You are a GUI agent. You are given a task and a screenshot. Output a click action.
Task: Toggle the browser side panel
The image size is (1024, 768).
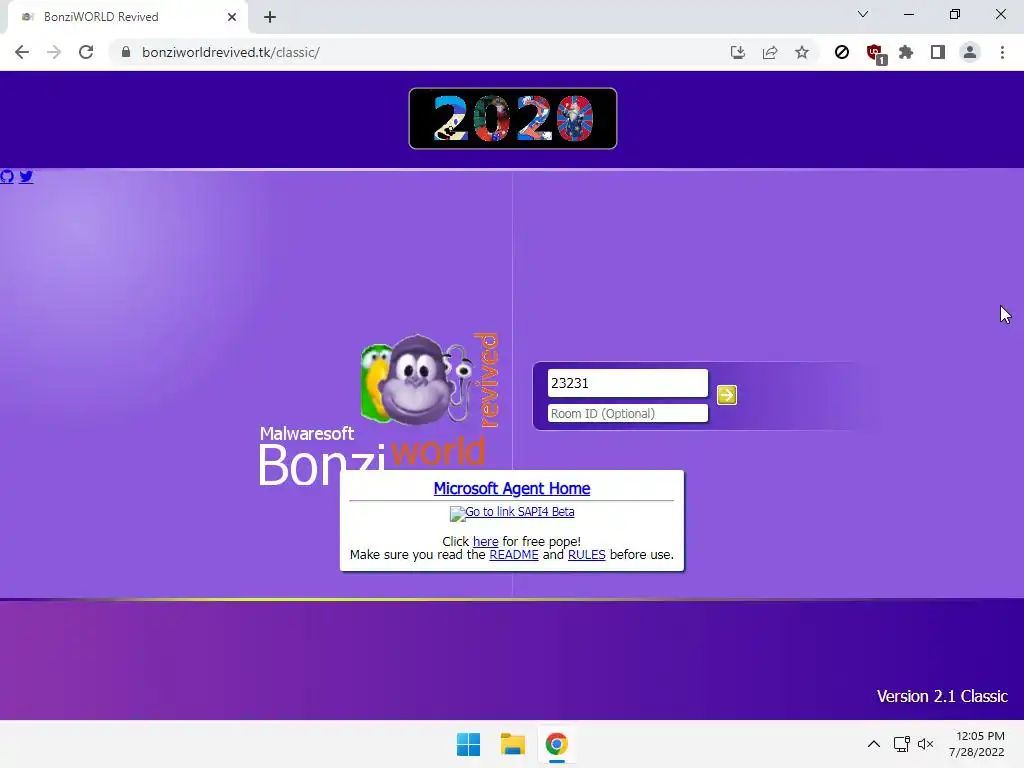click(938, 52)
